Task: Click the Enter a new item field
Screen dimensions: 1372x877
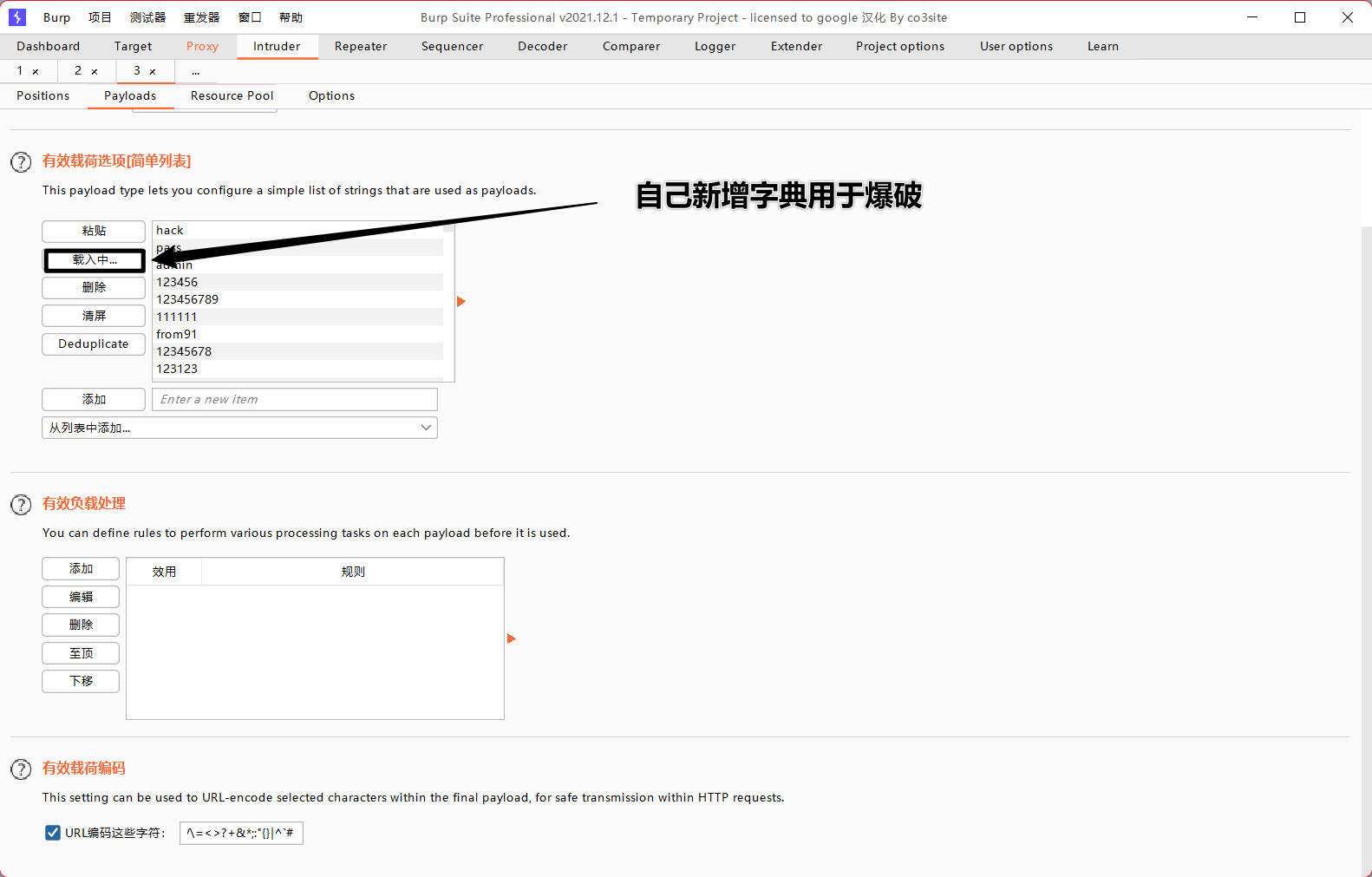Action: tap(295, 399)
